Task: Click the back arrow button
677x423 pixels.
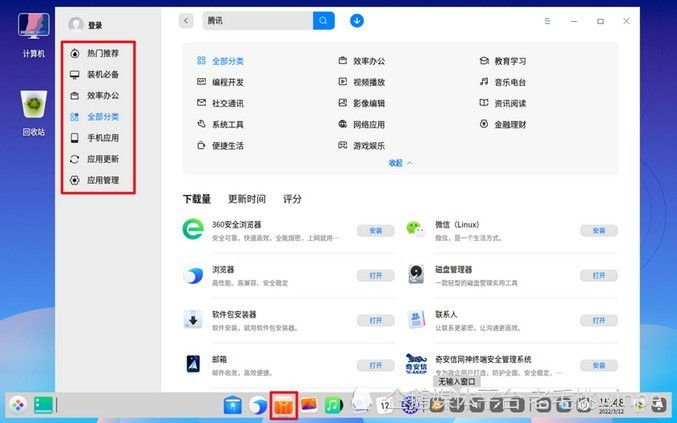Action: coord(186,21)
